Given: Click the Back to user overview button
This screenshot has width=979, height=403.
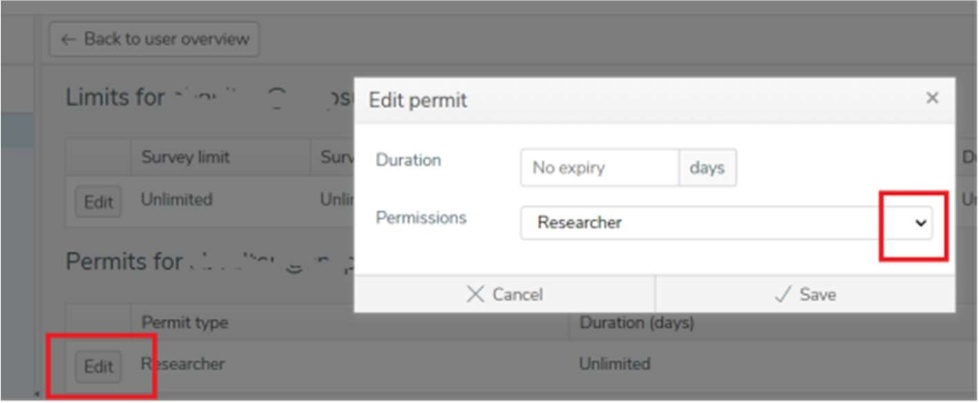Looking at the screenshot, I should point(154,39).
